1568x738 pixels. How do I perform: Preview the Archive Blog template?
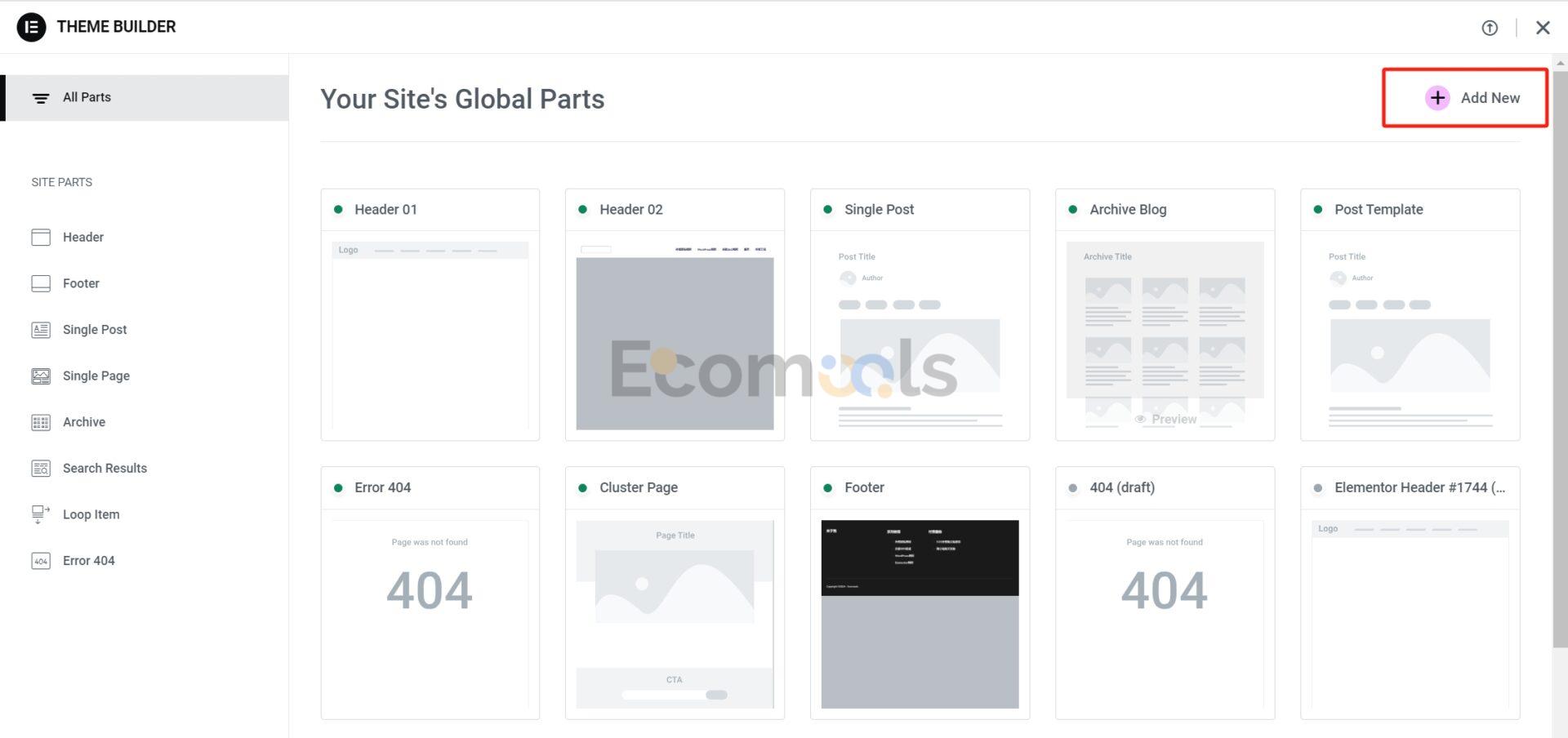(1165, 420)
